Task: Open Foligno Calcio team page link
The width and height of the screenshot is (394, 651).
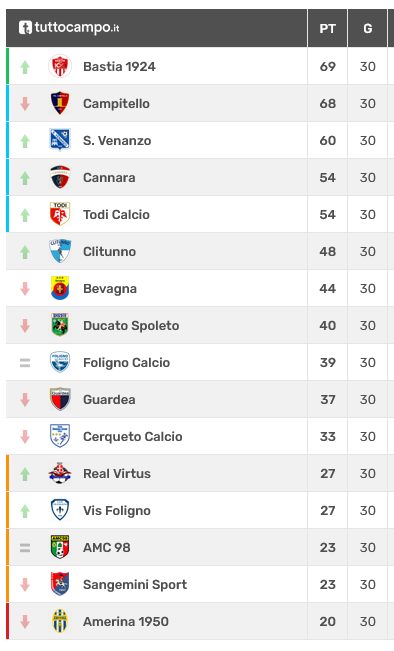Action: click(126, 362)
